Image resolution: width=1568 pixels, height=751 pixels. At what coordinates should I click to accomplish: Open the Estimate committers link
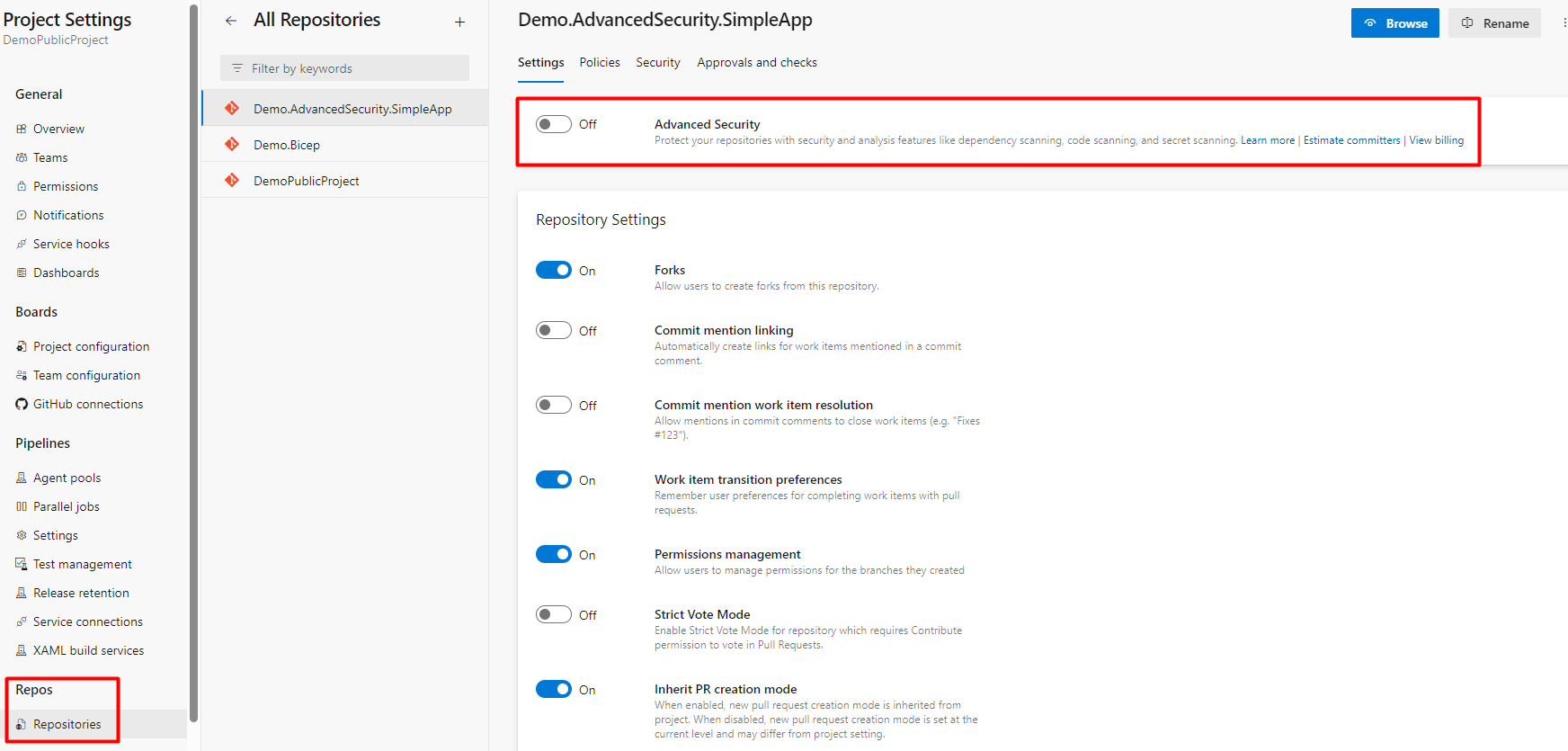click(1351, 140)
